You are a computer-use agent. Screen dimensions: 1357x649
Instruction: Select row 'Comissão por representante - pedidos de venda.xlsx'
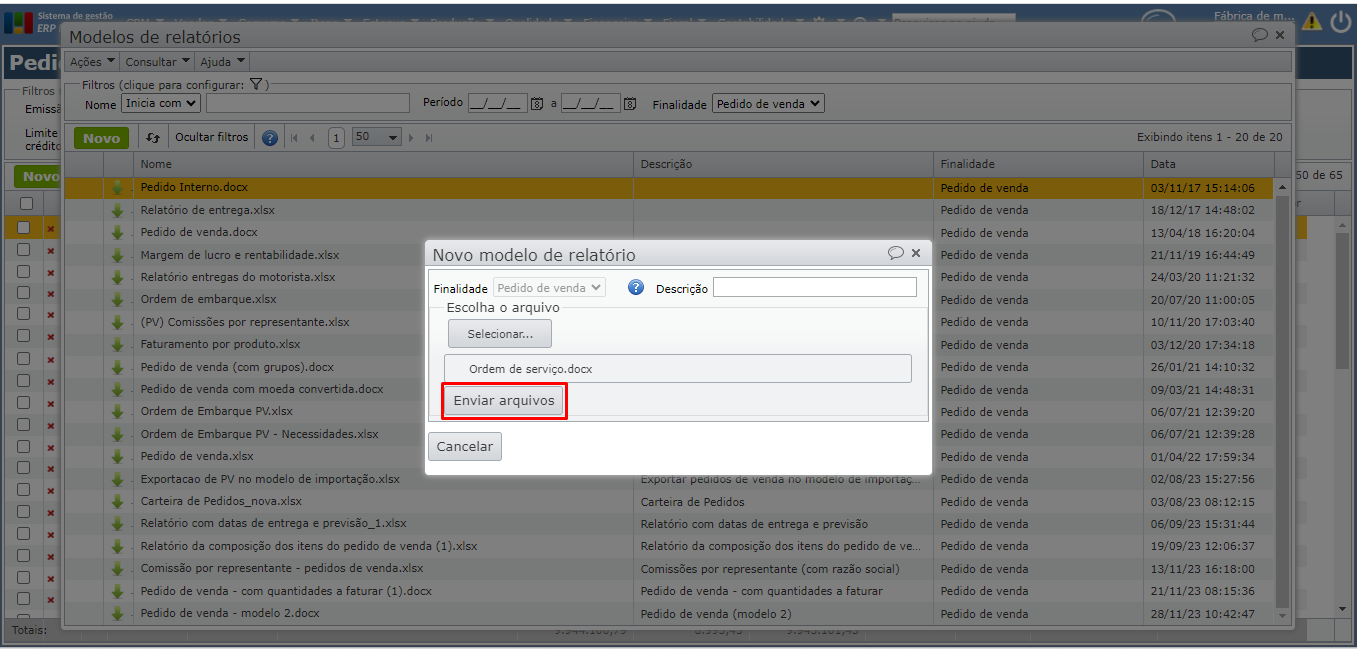[669, 568]
